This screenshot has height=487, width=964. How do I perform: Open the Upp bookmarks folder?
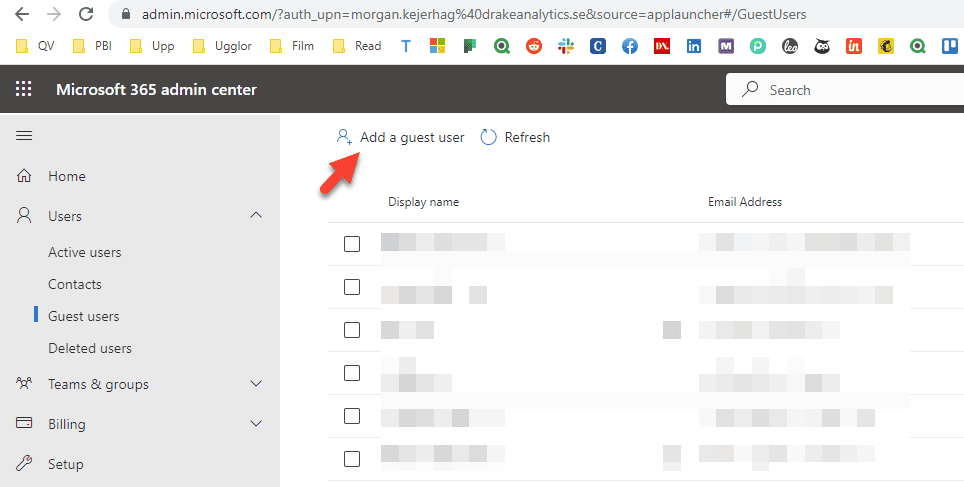point(152,46)
